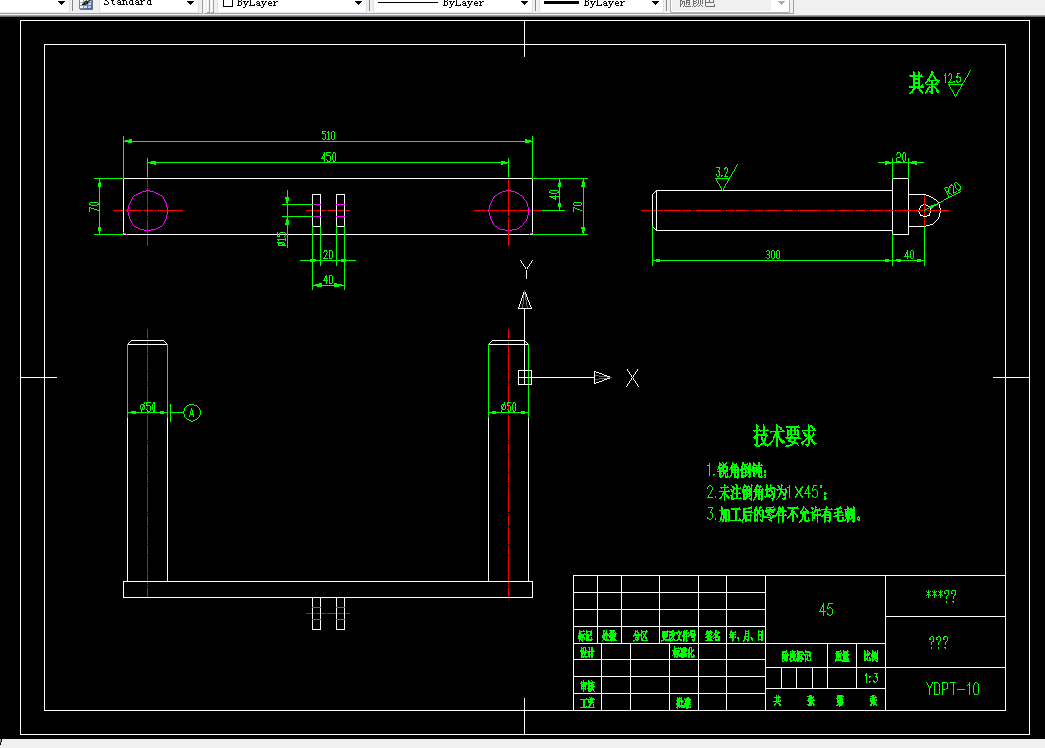This screenshot has width=1045, height=748.
Task: Select the 更改文件号 title block cell
Action: pos(678,635)
